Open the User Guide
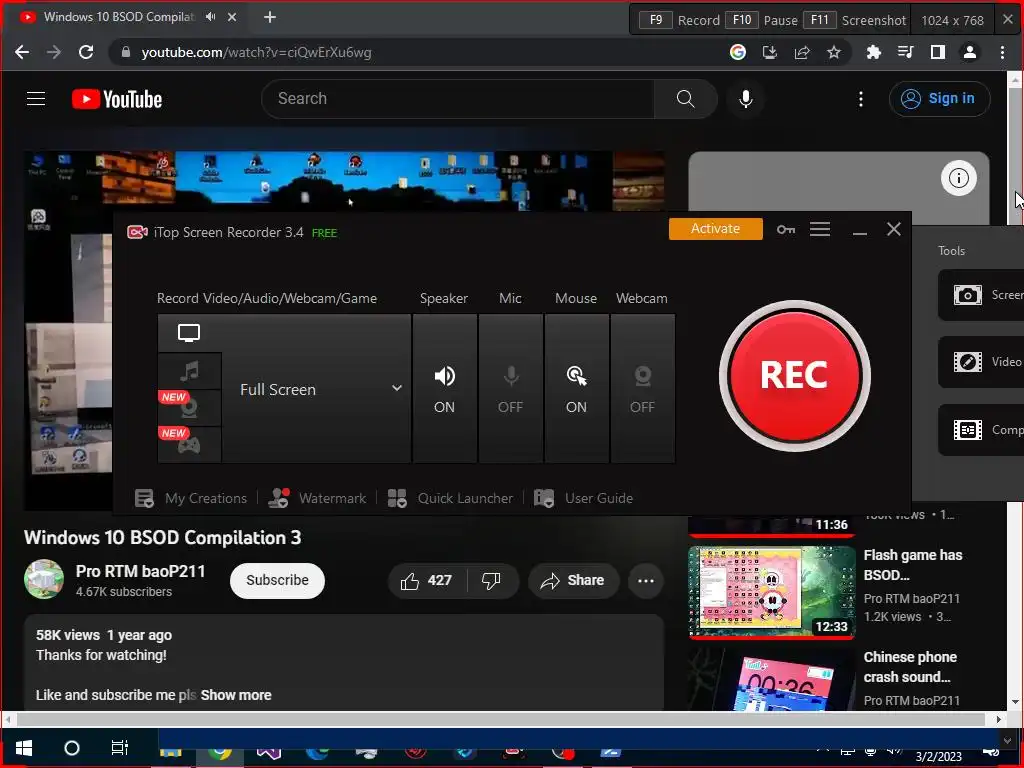This screenshot has height=768, width=1024. tap(583, 498)
